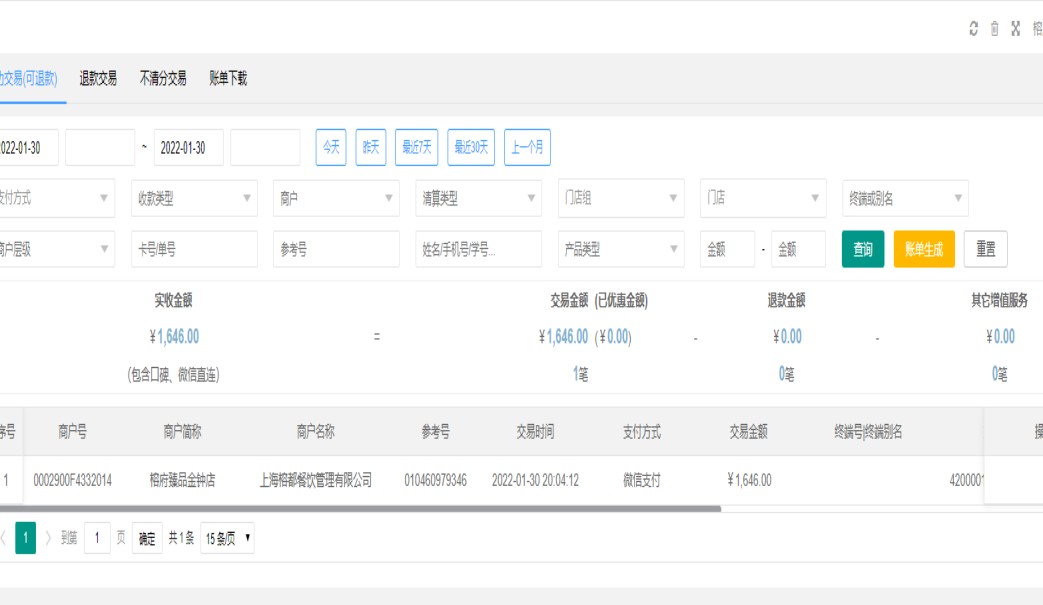Switch to the 不清分交易 tab
The width and height of the screenshot is (1043, 605).
coord(163,79)
